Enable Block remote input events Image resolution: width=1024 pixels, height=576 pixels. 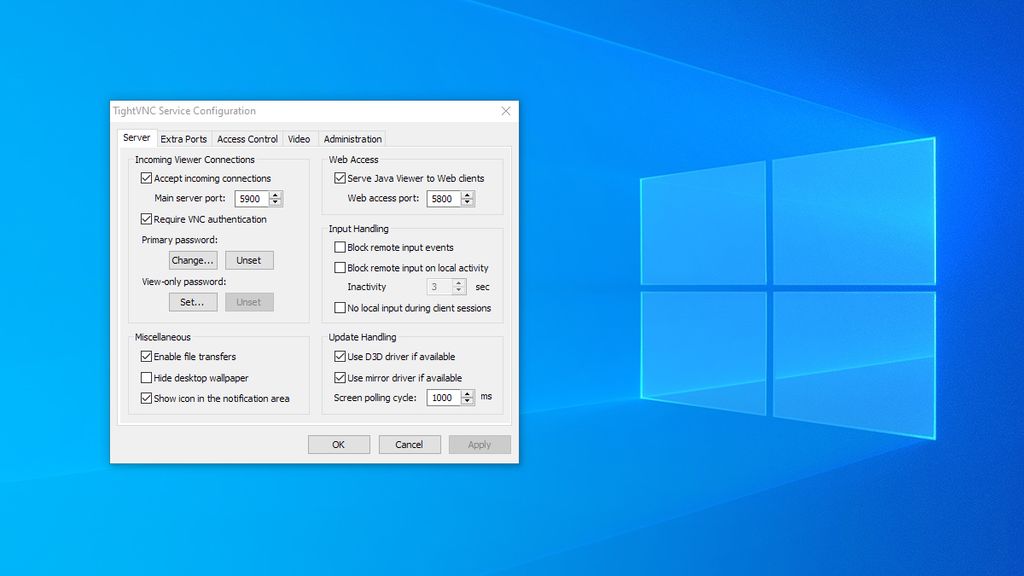[340, 248]
